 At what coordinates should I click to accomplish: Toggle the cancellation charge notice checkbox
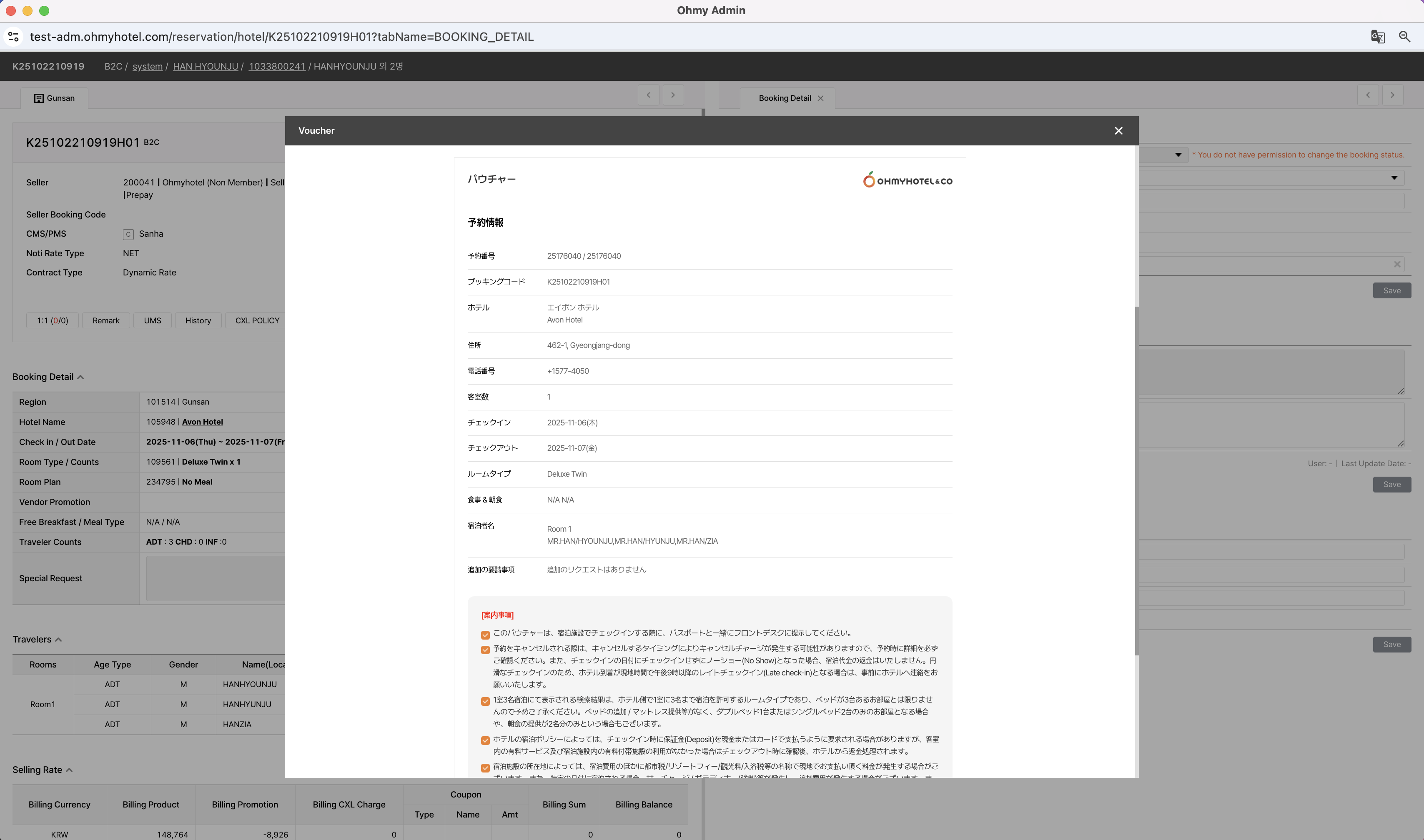[x=485, y=650]
